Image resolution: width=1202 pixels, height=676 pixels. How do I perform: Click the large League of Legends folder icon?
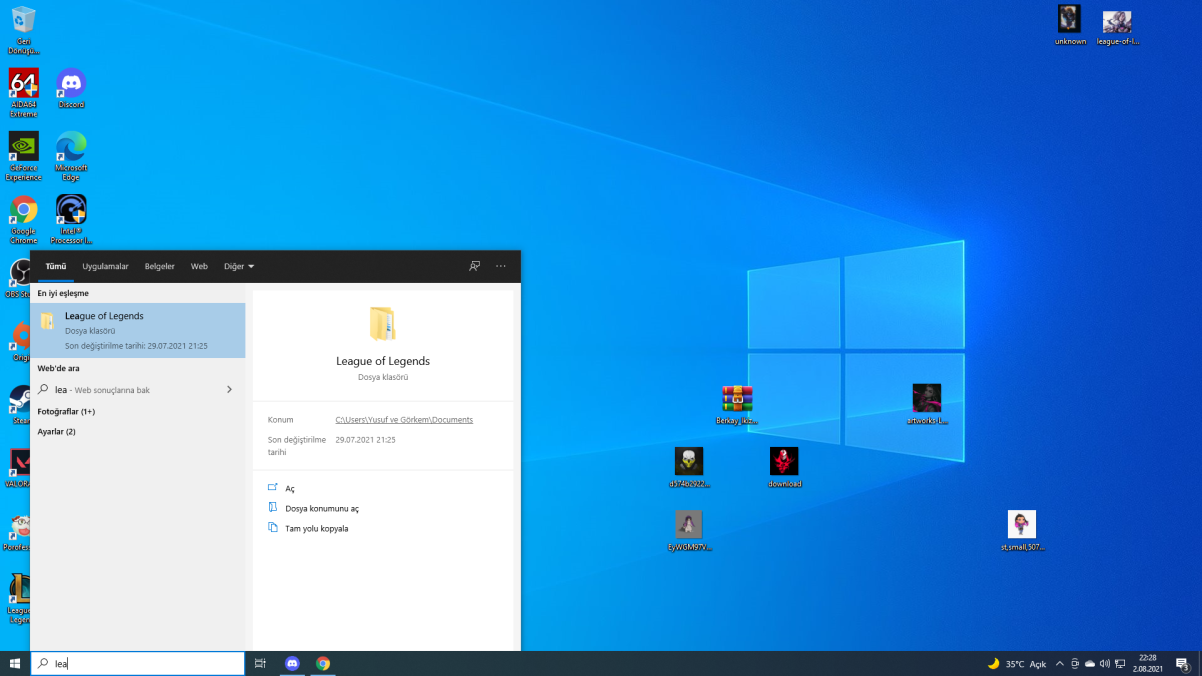383,325
